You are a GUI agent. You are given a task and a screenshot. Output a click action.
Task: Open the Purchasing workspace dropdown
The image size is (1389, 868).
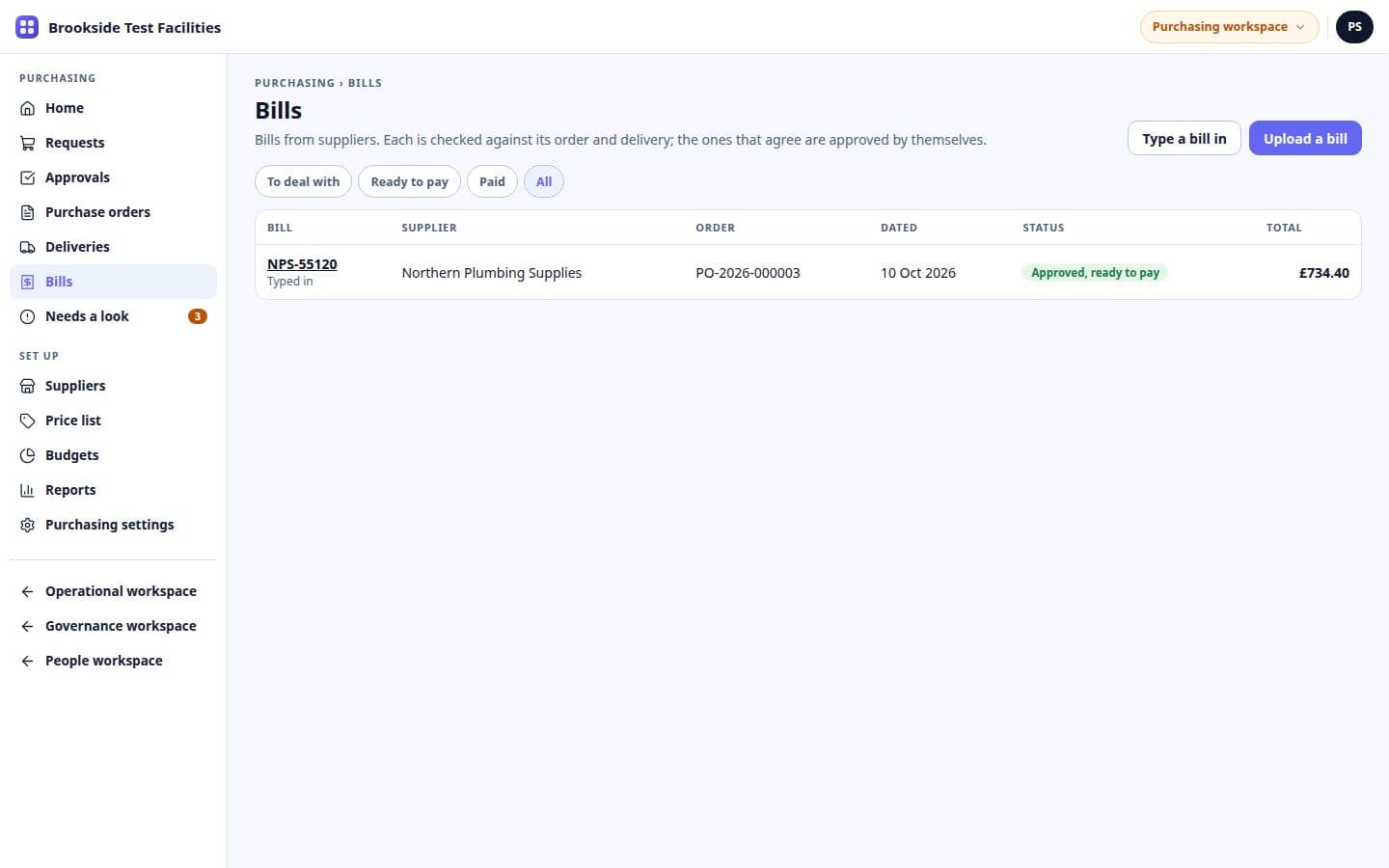[x=1229, y=27]
